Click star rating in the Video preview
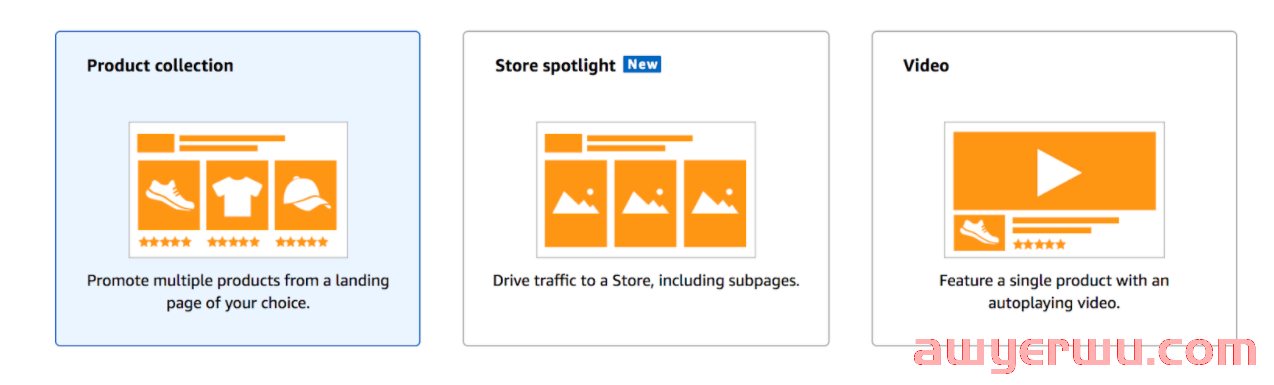Image resolution: width=1274 pixels, height=385 pixels. (x=1040, y=244)
